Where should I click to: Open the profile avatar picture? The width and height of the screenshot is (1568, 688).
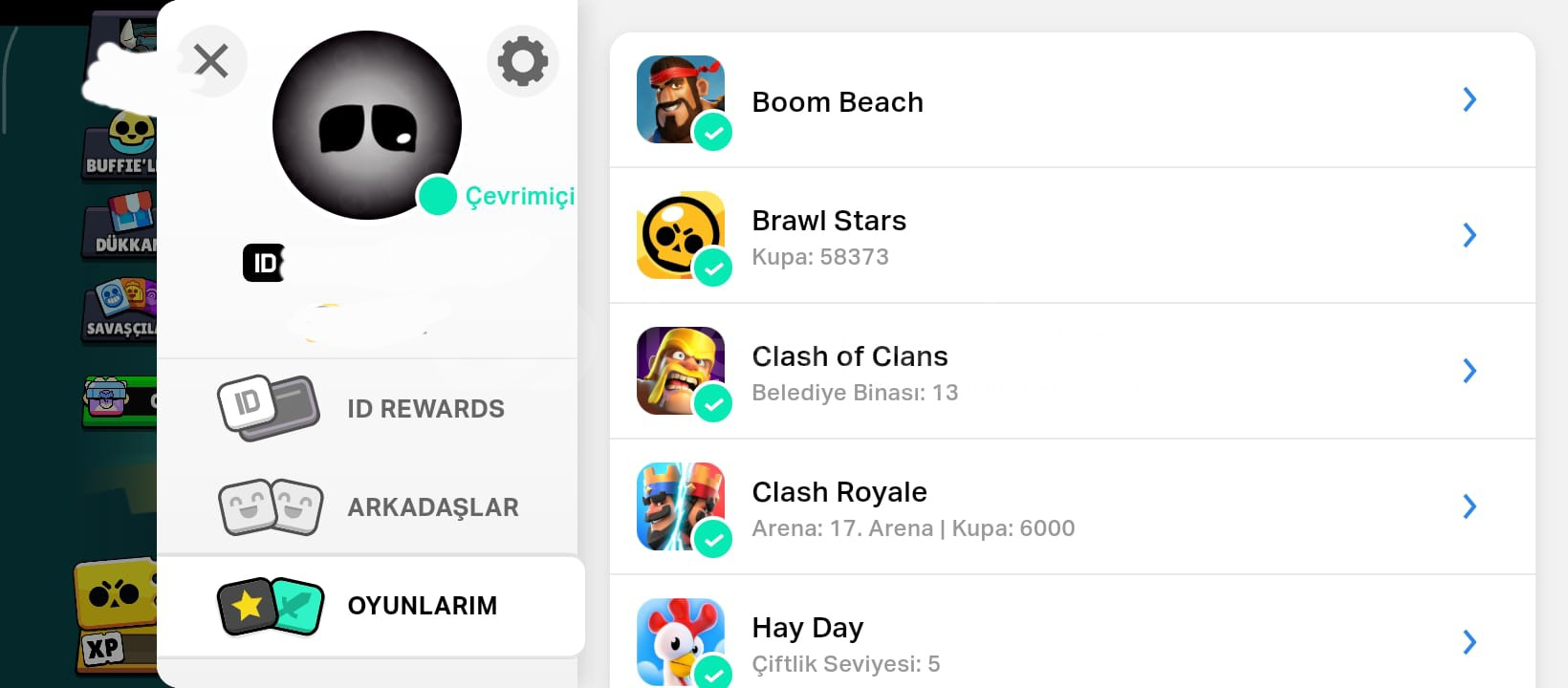click(x=367, y=125)
